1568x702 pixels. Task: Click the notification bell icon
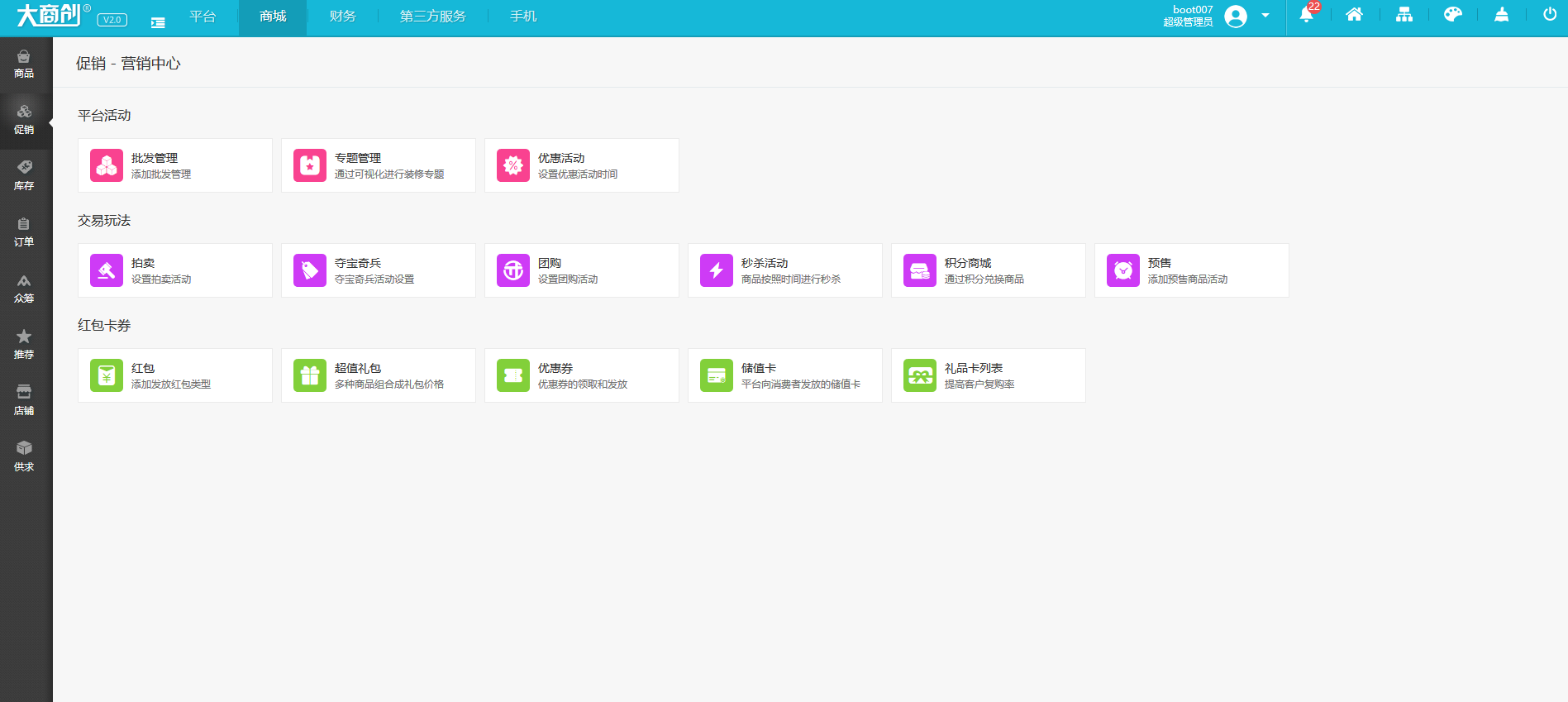pyautogui.click(x=1306, y=15)
